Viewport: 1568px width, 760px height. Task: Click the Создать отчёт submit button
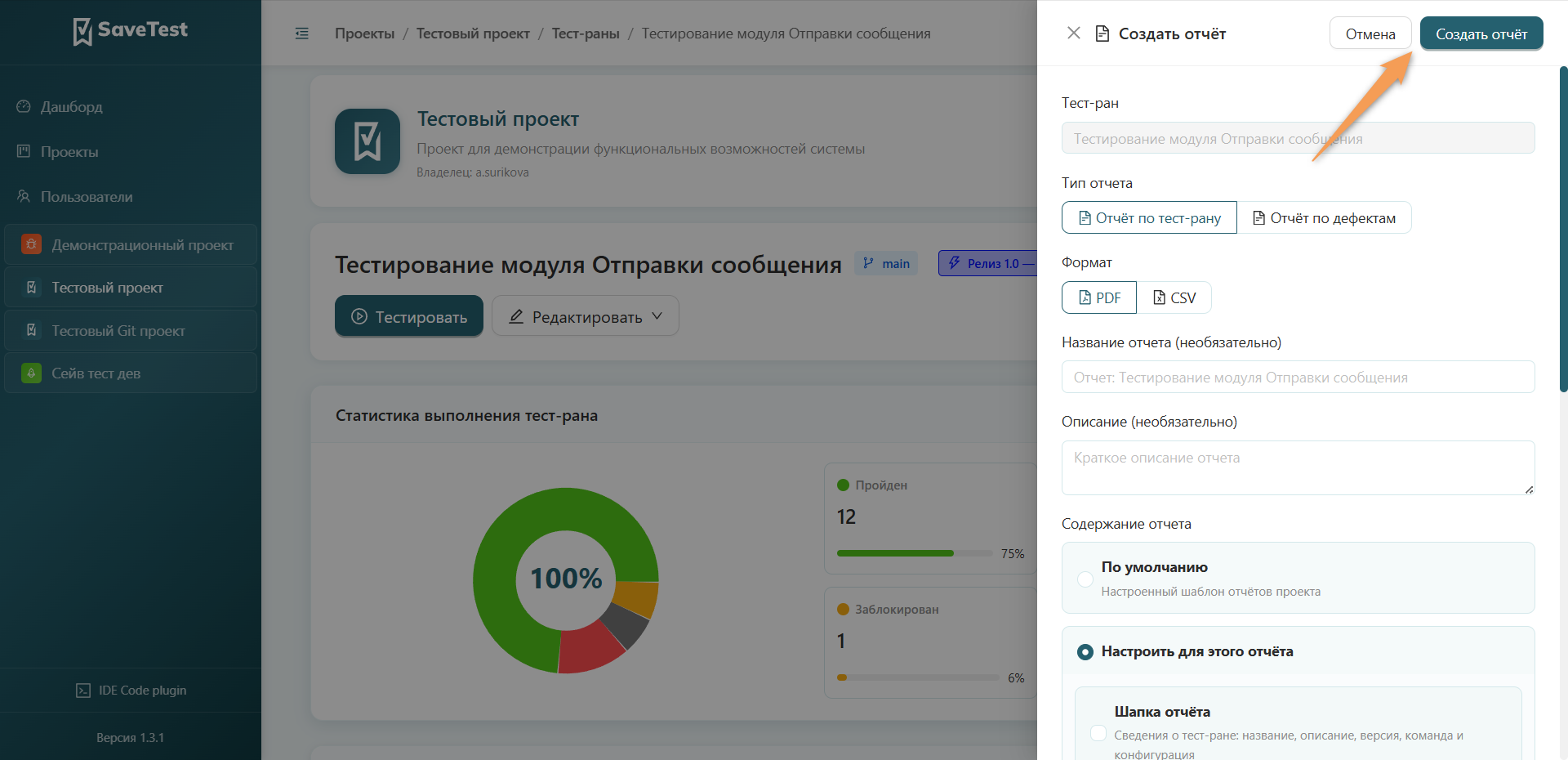tap(1481, 34)
